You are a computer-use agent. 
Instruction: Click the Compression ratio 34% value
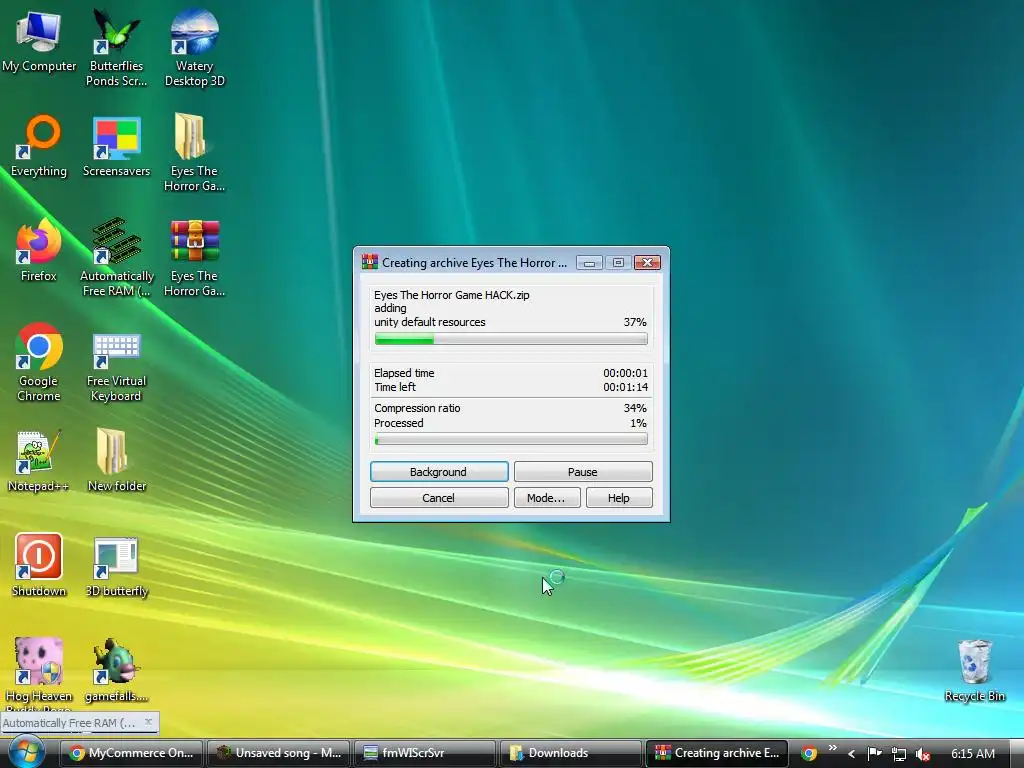[635, 408]
